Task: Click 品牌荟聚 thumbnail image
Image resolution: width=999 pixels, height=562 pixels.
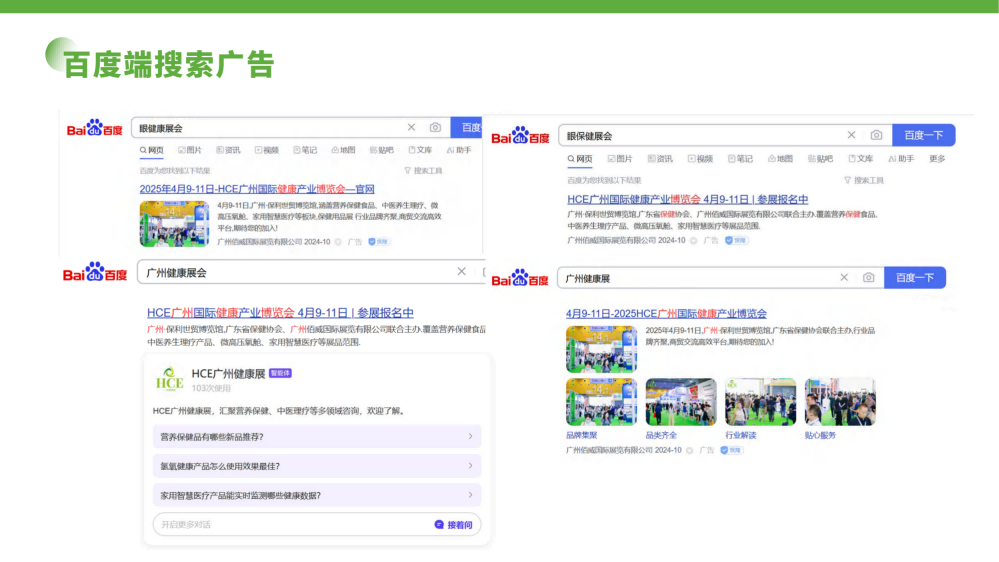Action: tap(601, 402)
